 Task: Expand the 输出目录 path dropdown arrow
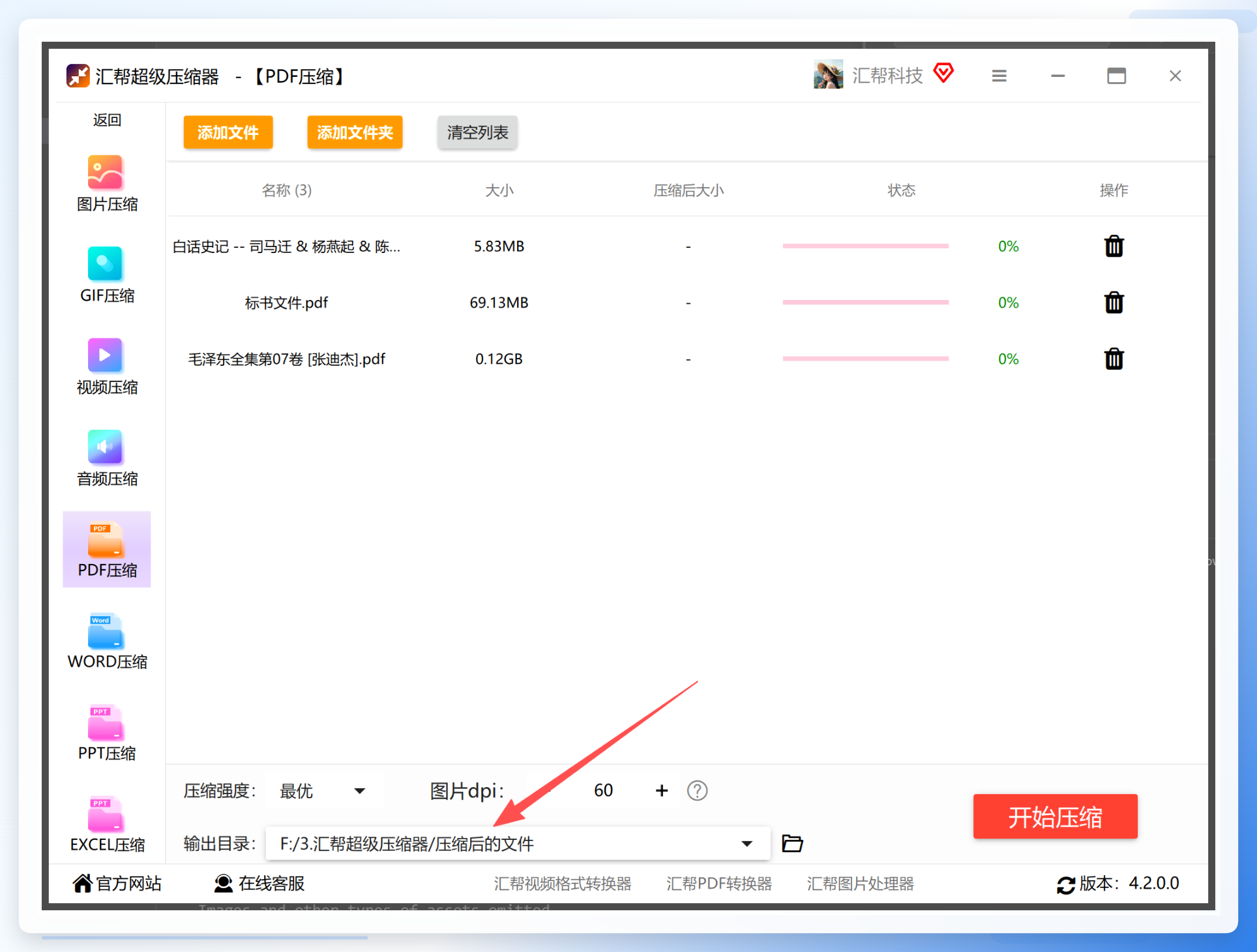(747, 844)
